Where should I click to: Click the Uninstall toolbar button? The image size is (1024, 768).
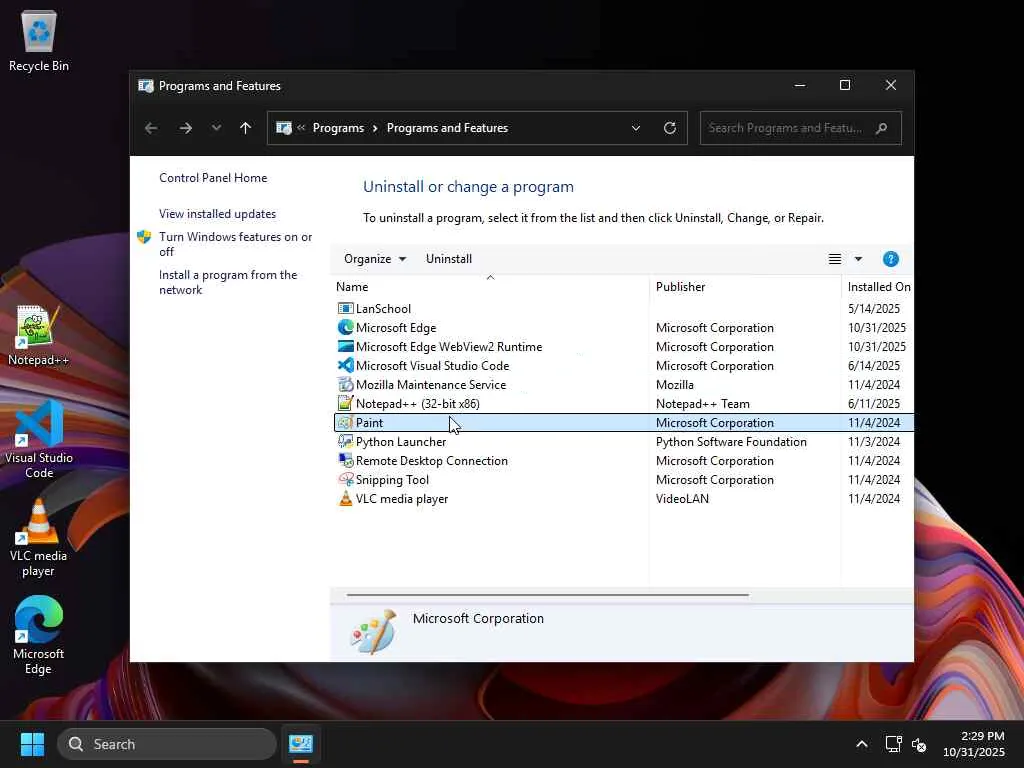click(x=449, y=259)
